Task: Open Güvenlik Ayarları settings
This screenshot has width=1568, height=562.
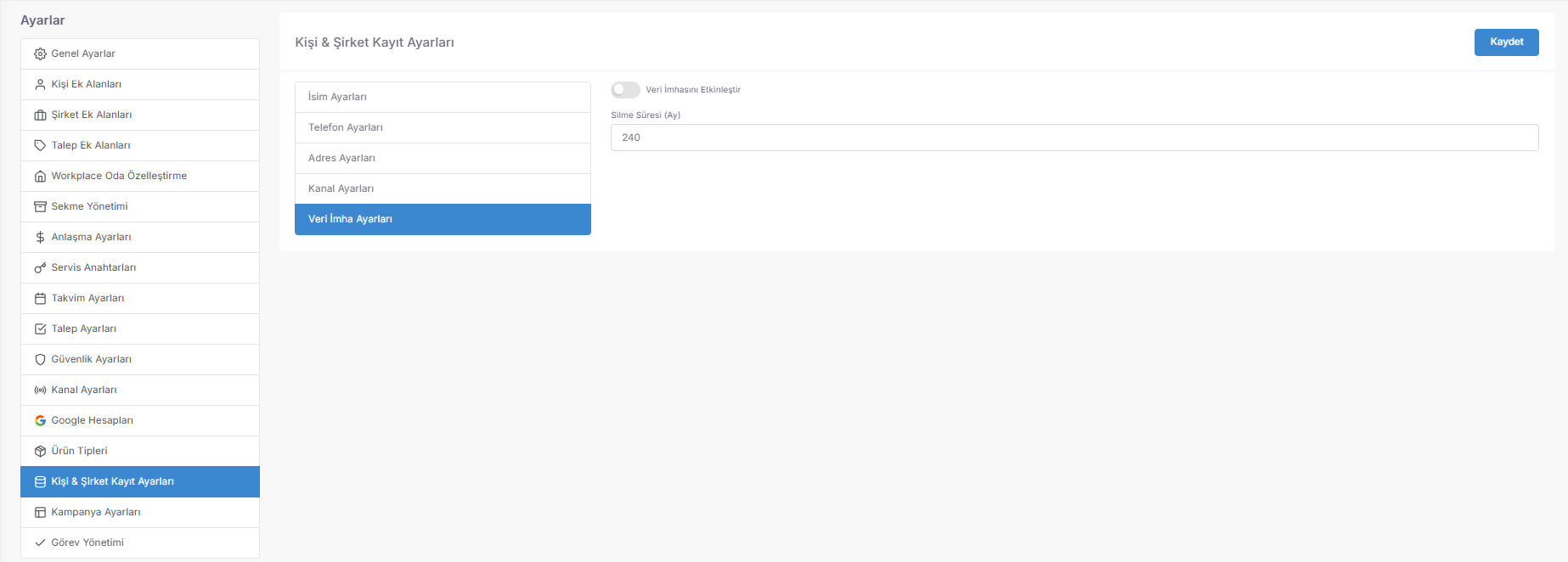Action: pos(140,359)
